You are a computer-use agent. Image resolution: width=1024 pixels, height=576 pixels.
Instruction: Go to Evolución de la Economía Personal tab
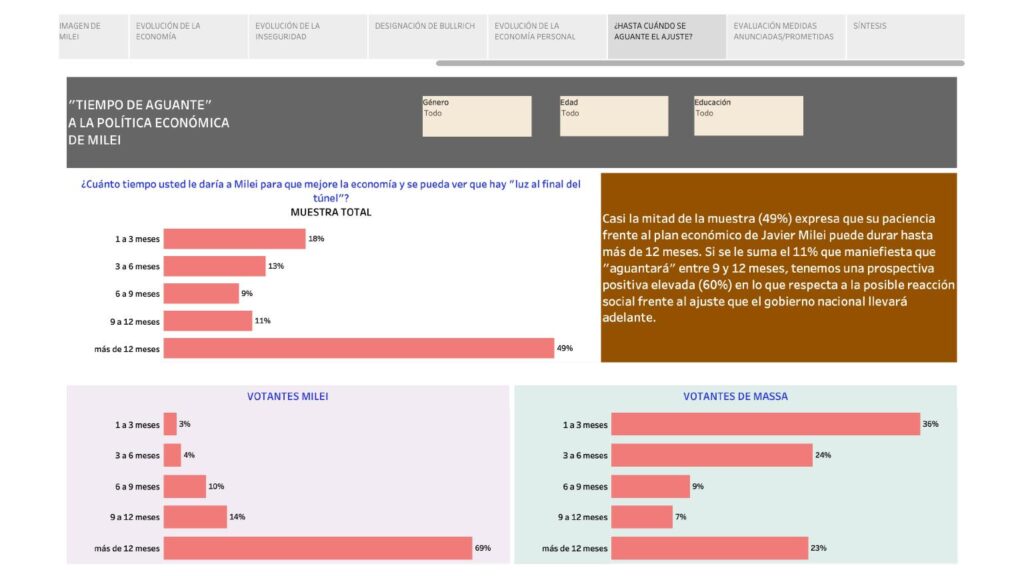[x=547, y=37]
